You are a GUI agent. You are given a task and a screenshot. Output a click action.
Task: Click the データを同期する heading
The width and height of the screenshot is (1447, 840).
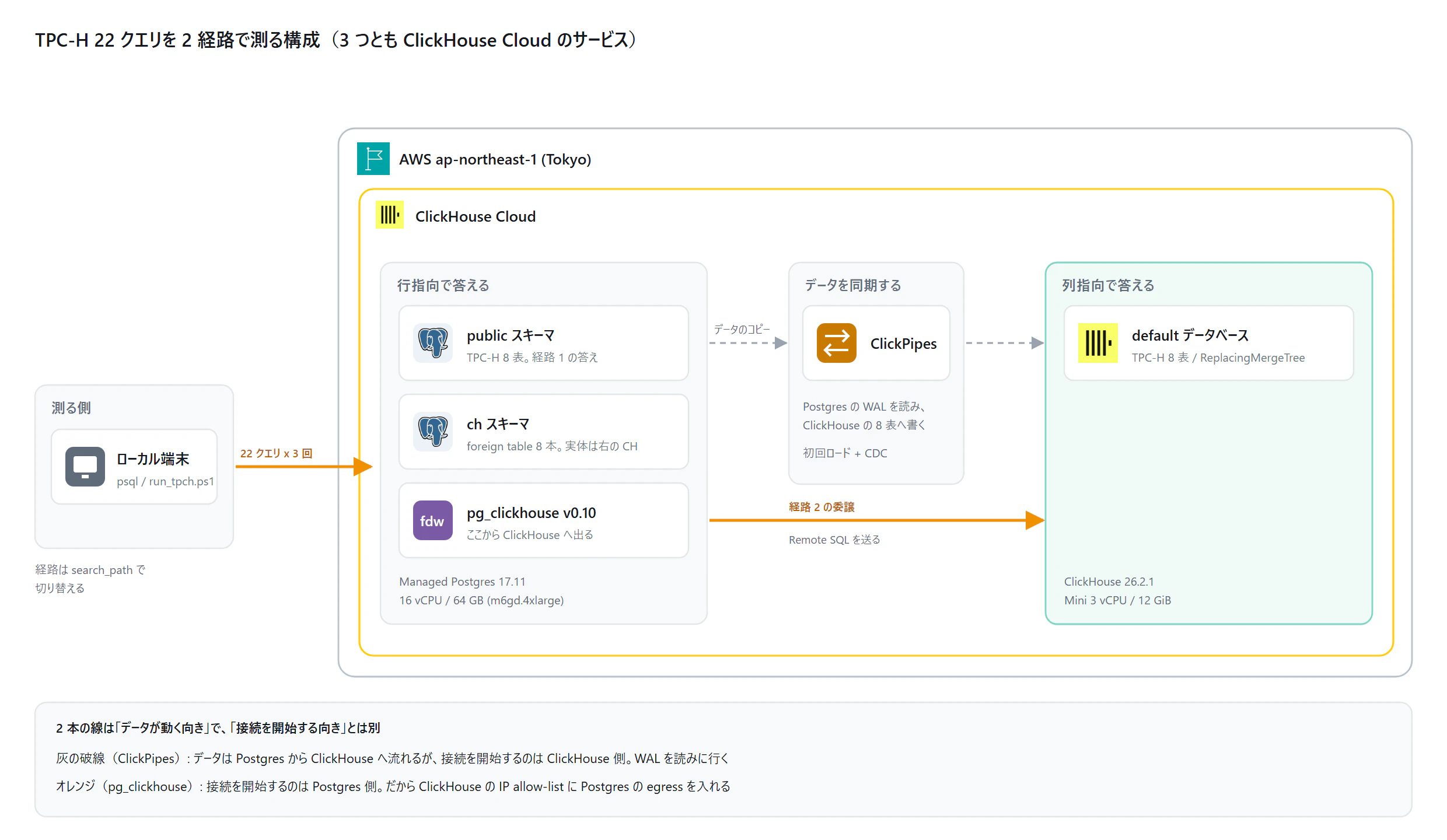[x=853, y=285]
